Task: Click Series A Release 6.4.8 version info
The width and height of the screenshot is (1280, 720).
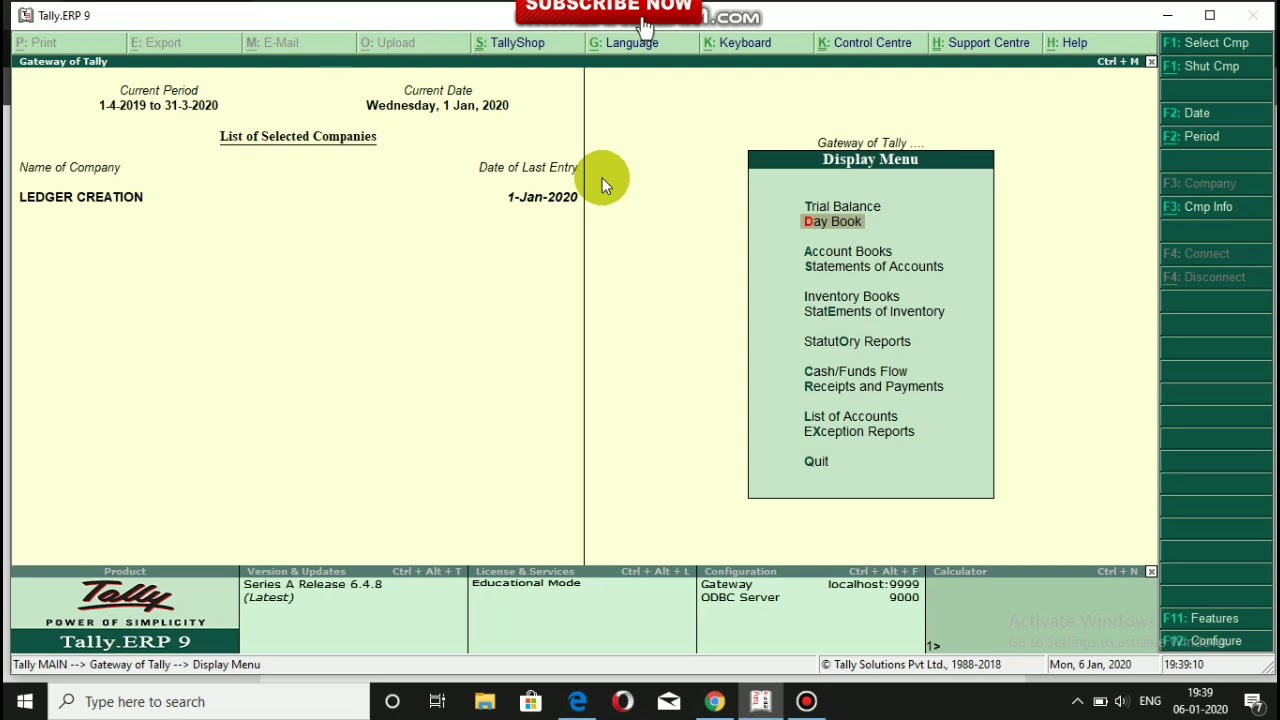Action: (x=312, y=584)
